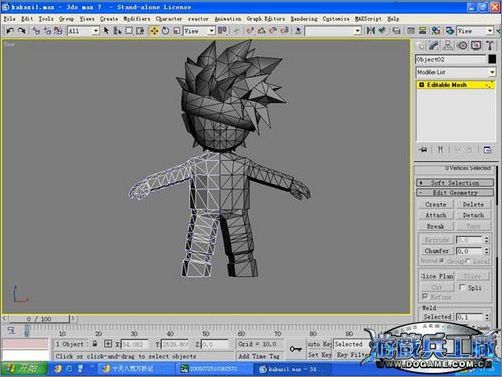502x377 pixels.
Task: Open the render type View dropdown
Action: pos(475,31)
